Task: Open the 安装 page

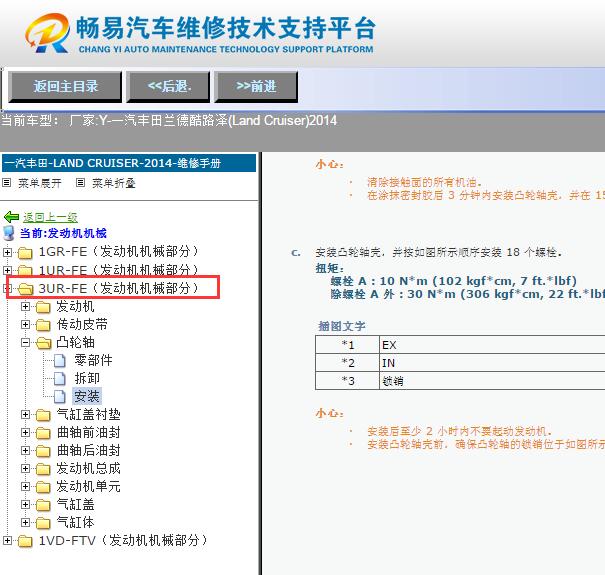Action: pyautogui.click(x=87, y=396)
